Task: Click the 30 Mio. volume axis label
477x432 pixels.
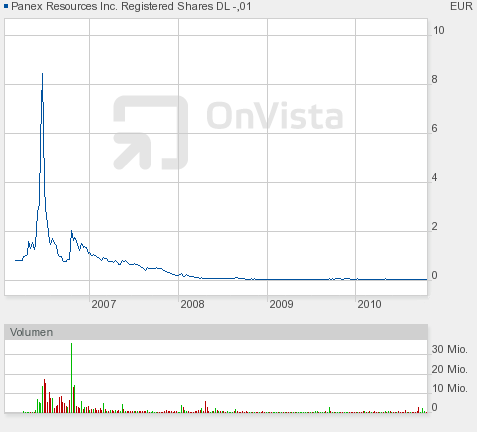Action: tap(449, 349)
